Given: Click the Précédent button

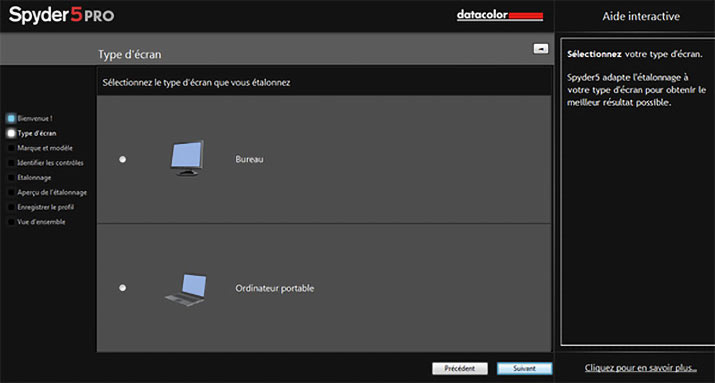Looking at the screenshot, I should (460, 368).
